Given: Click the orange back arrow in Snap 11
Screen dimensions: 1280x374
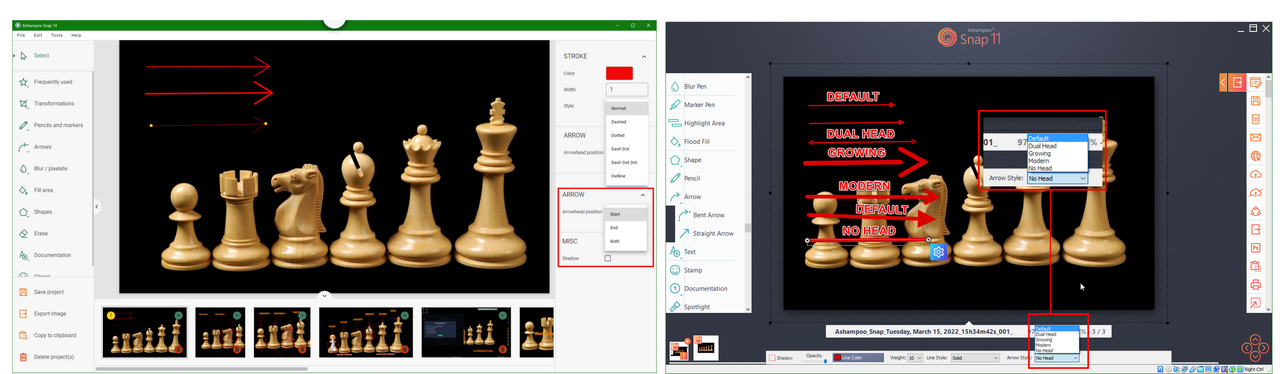Looking at the screenshot, I should (x=1223, y=82).
